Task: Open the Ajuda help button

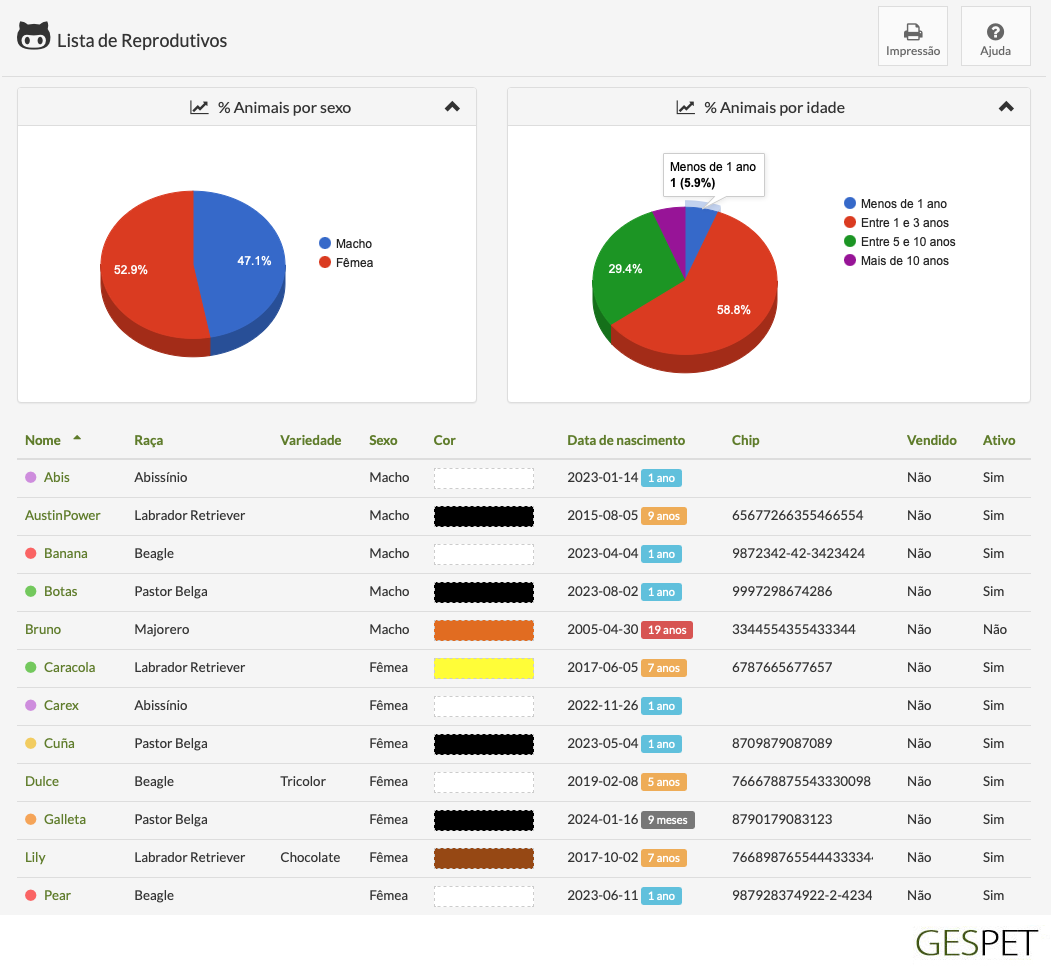Action: pos(995,36)
